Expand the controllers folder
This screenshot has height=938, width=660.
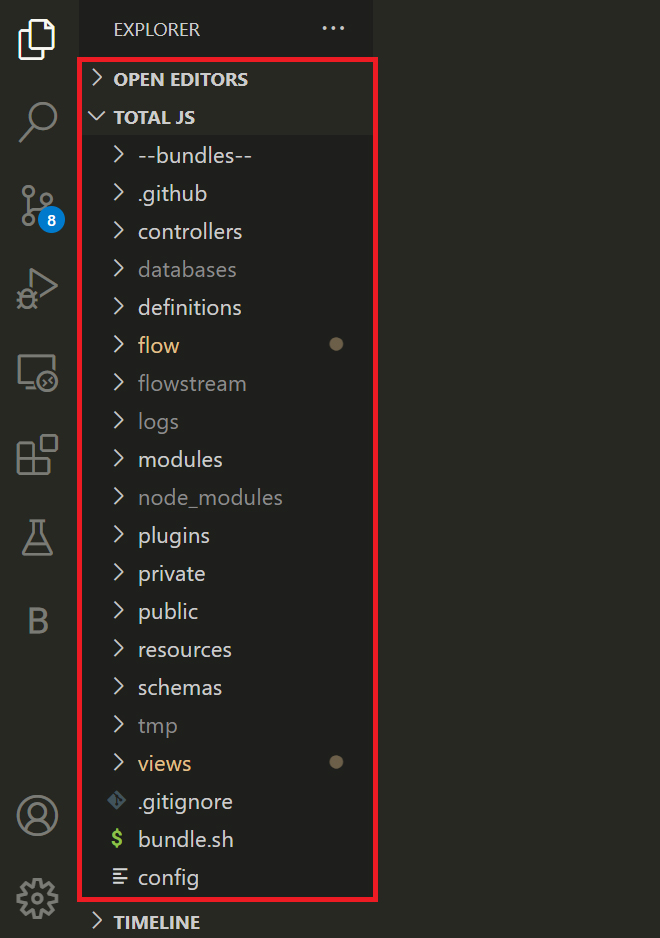[x=190, y=231]
